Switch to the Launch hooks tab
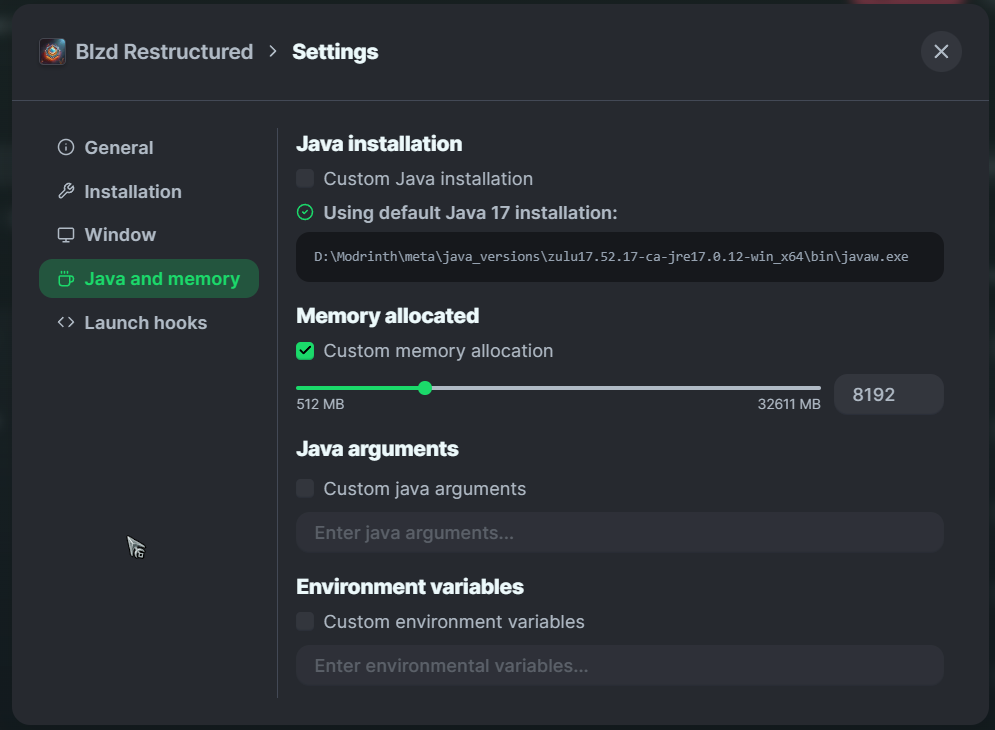Screen dimensions: 995x730 (145, 322)
